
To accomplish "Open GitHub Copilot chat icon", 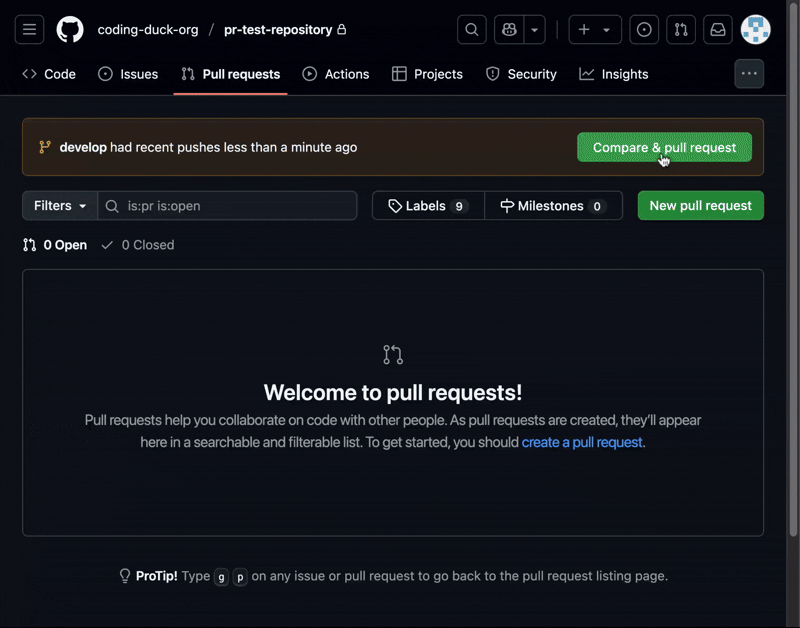I will click(x=509, y=30).
